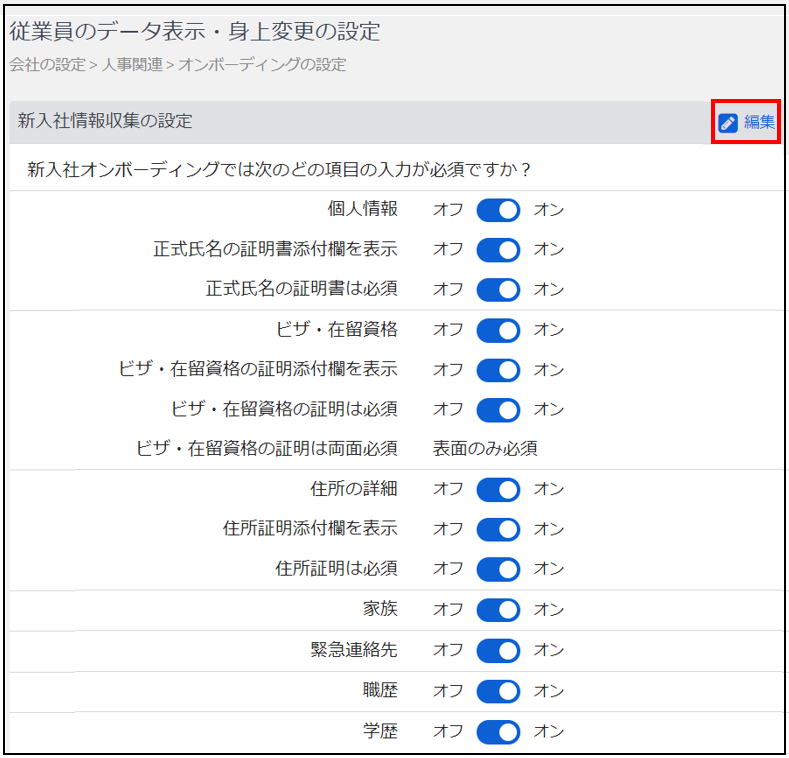Toggle the 個人情報 switch
Viewport: 789px width, 758px height.
[498, 210]
